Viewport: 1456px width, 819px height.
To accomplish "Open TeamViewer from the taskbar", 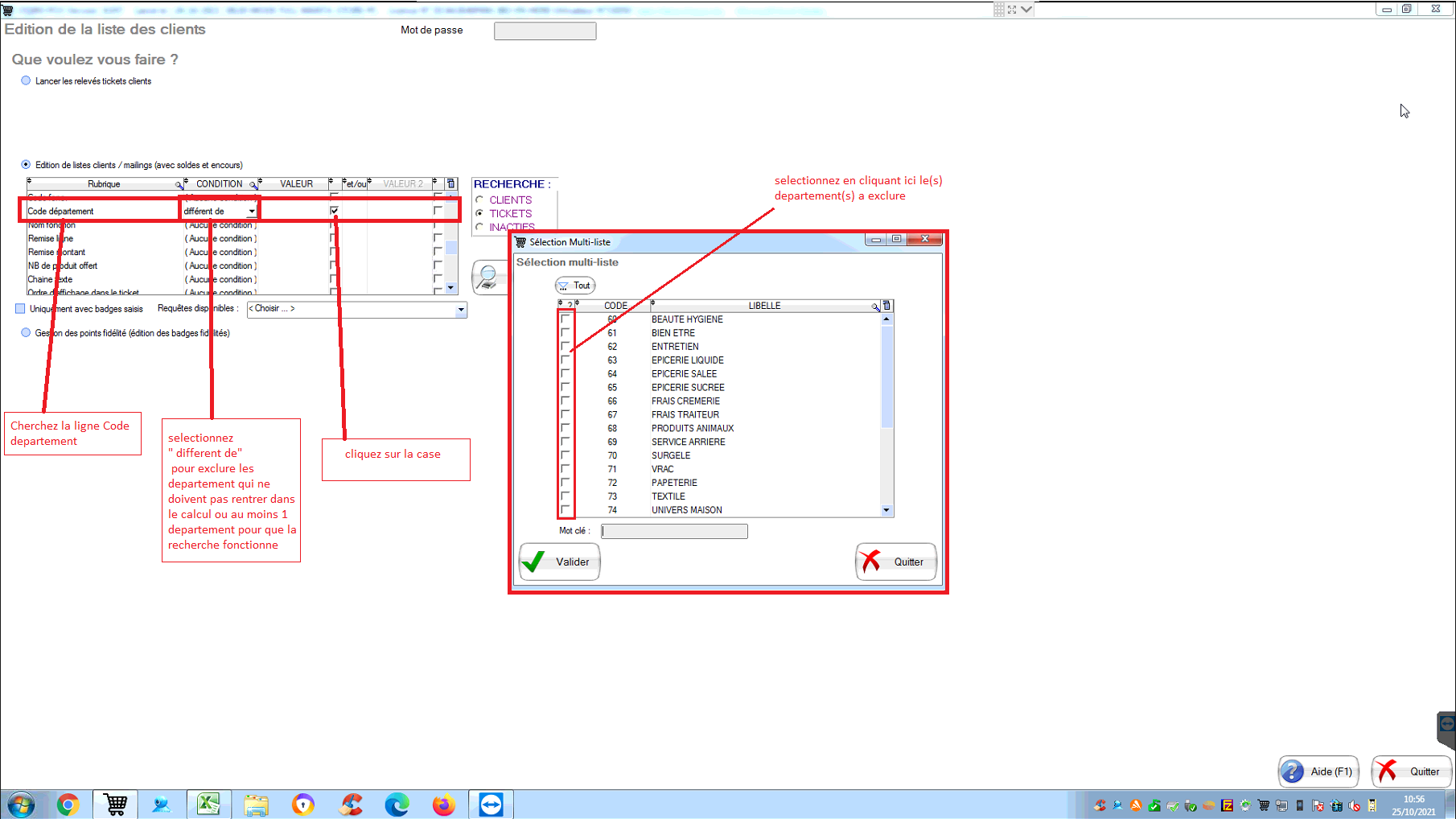I will pyautogui.click(x=491, y=805).
